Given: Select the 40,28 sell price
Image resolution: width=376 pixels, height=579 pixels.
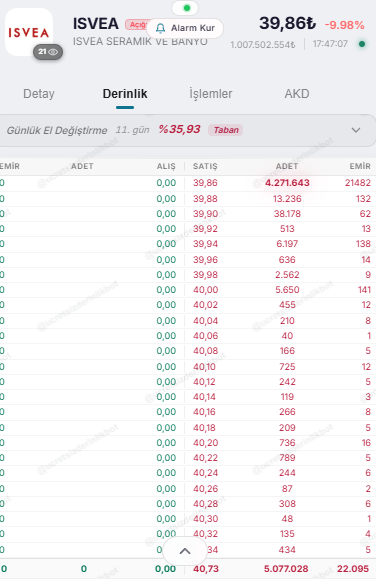Looking at the screenshot, I should tap(206, 504).
